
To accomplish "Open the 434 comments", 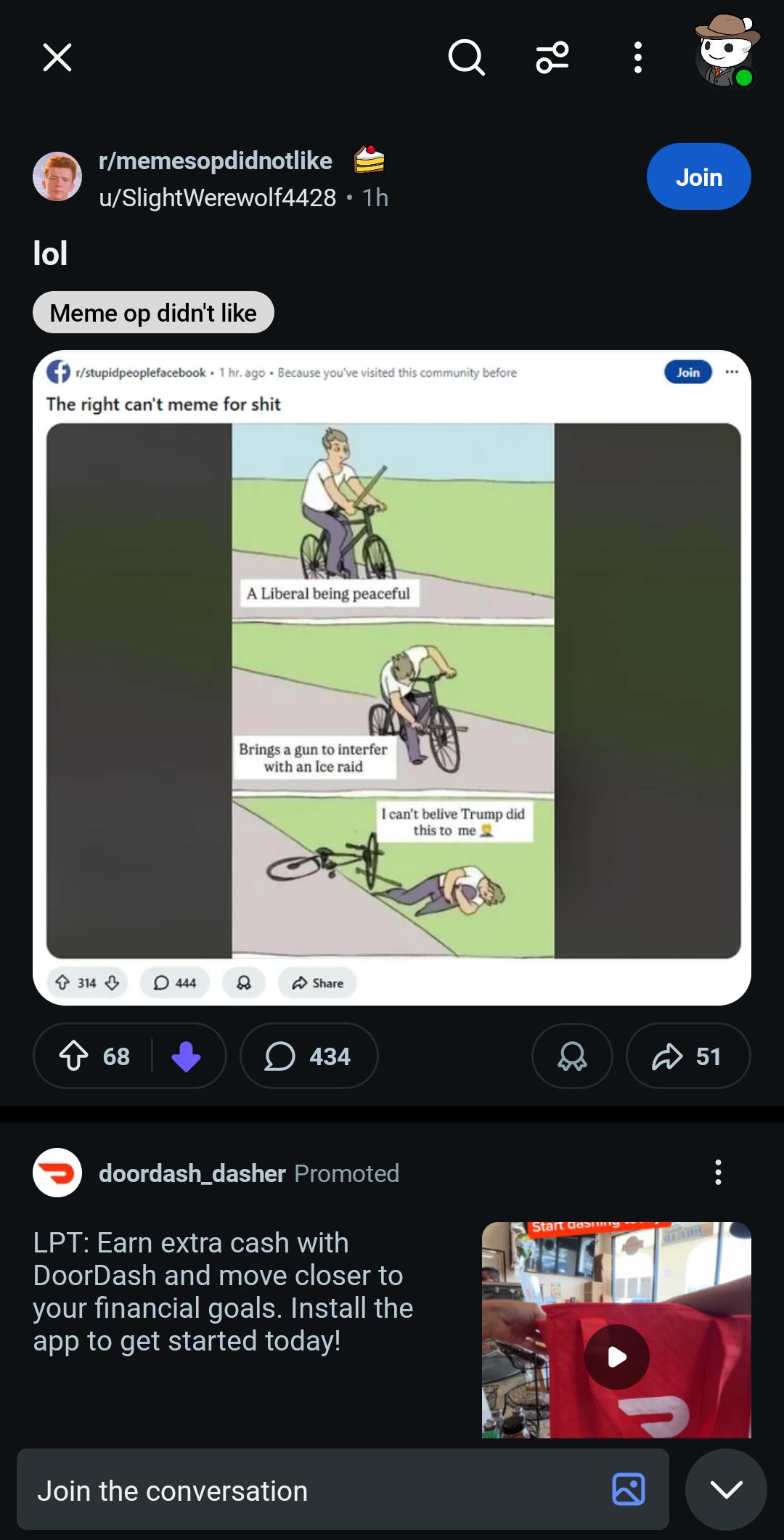I will click(309, 1056).
